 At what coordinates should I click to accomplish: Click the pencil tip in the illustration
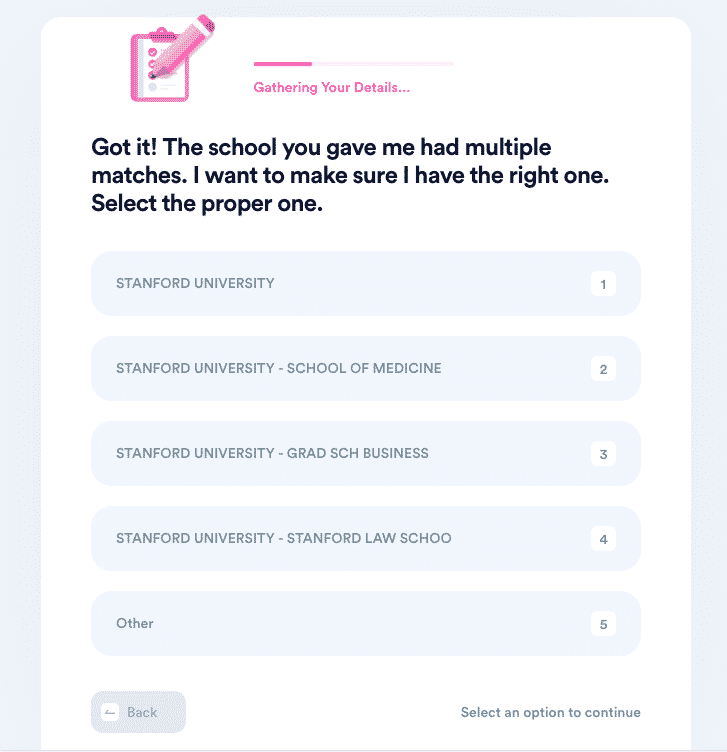click(153, 75)
